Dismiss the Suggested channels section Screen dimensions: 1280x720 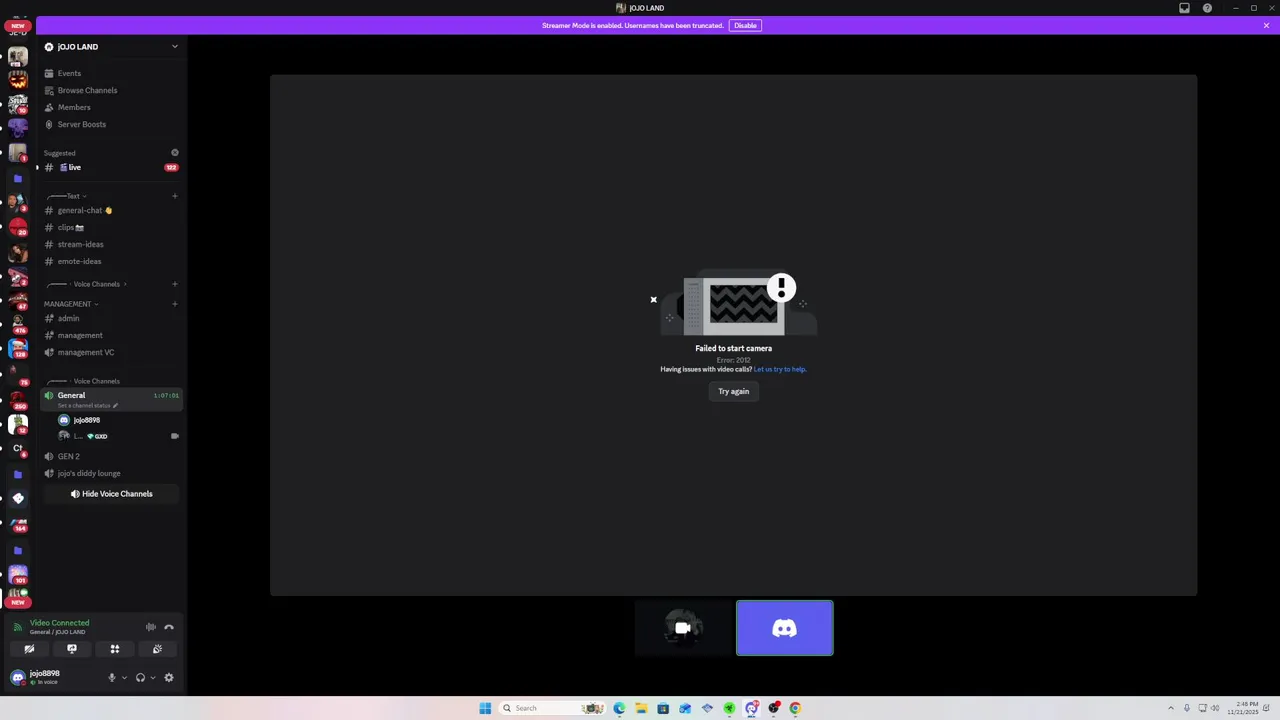tap(175, 153)
